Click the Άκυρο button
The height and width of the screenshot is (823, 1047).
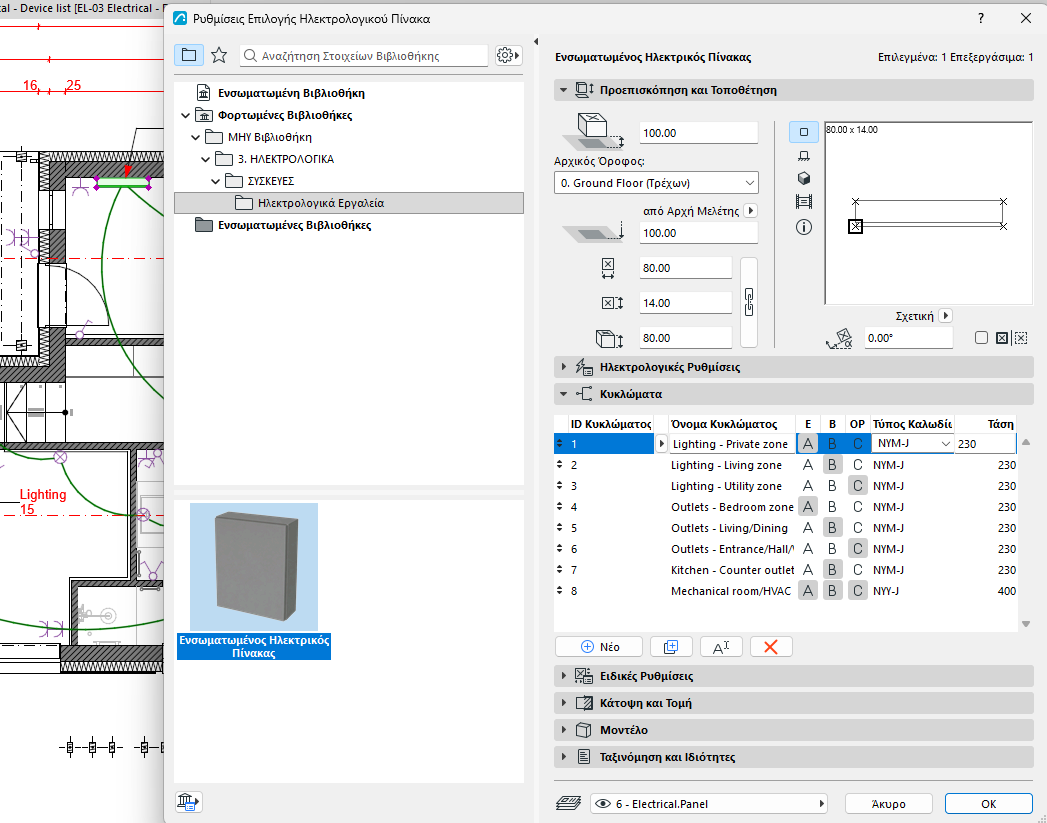click(889, 804)
